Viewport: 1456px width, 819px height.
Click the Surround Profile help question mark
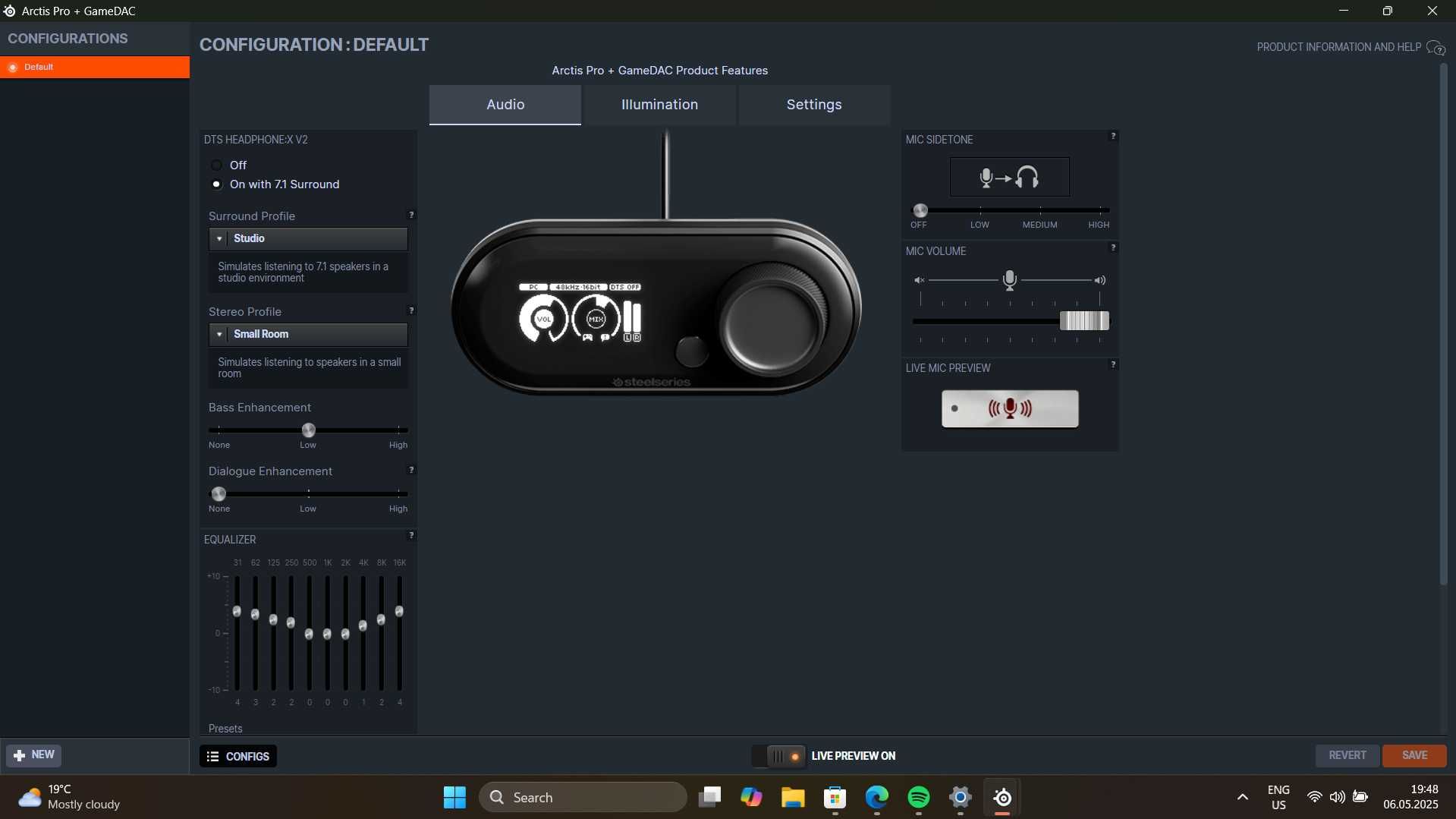(411, 215)
